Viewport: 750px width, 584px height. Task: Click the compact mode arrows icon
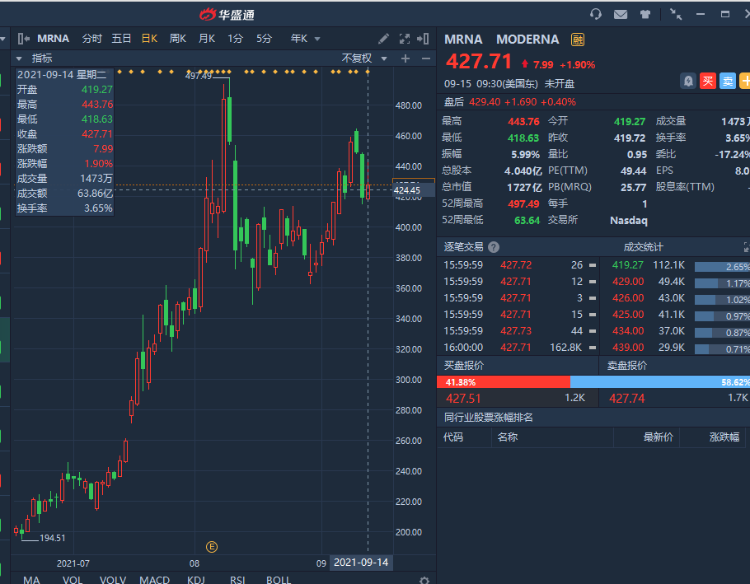pos(676,14)
